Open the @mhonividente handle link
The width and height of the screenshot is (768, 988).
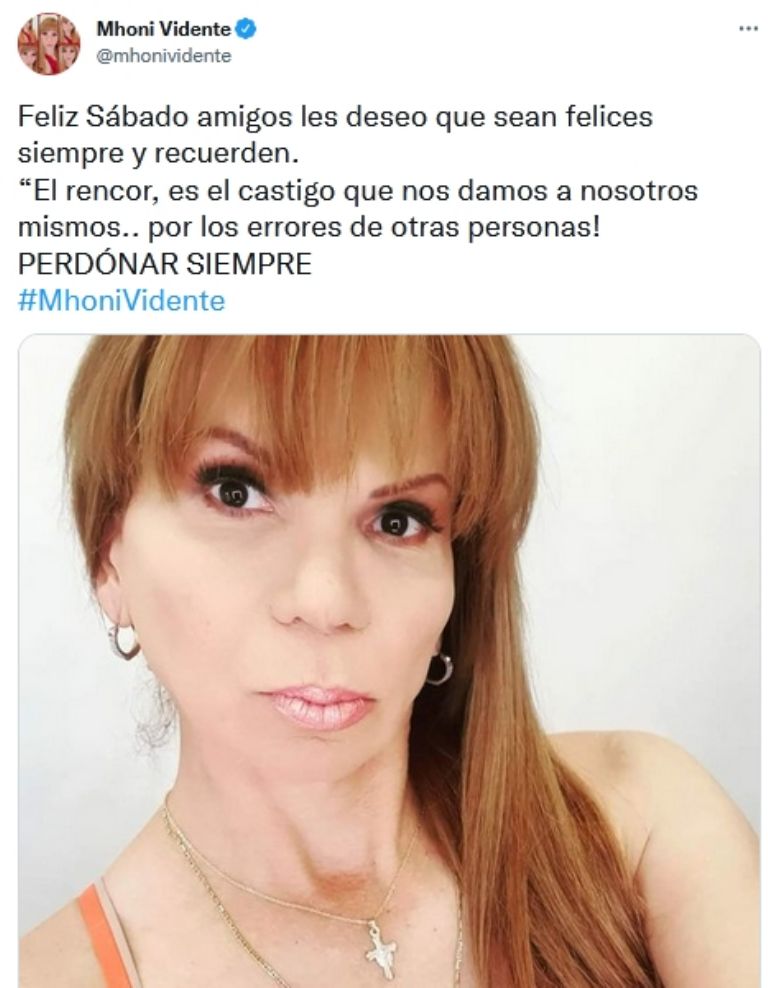tap(164, 56)
